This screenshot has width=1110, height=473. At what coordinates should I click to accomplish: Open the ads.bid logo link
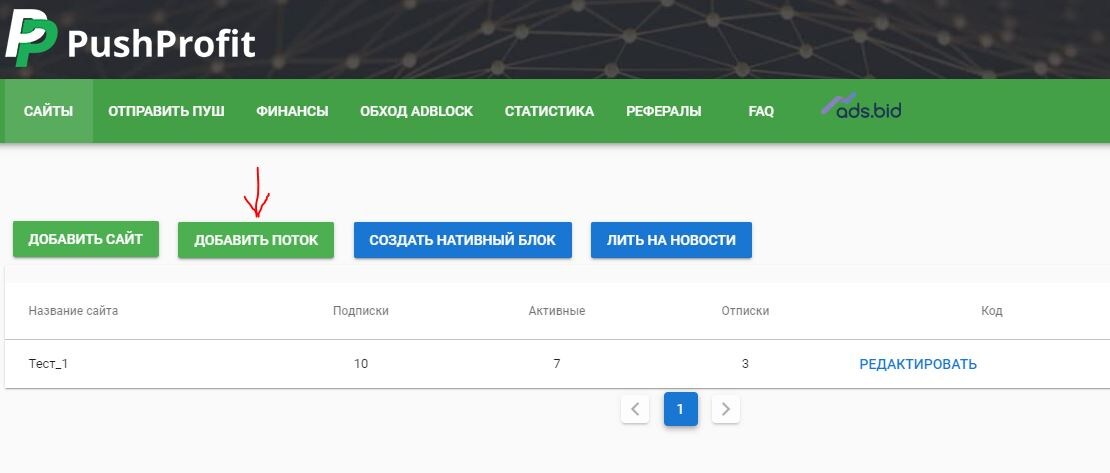click(861, 106)
